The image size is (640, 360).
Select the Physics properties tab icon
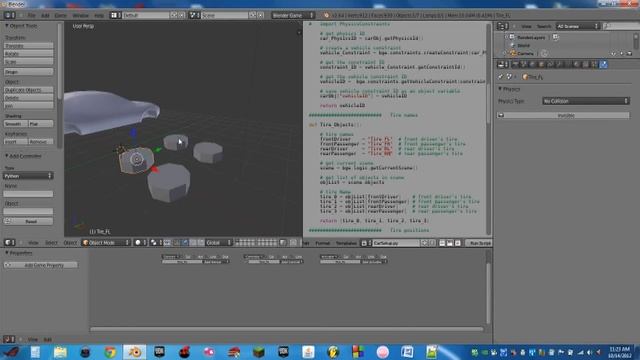[603, 64]
